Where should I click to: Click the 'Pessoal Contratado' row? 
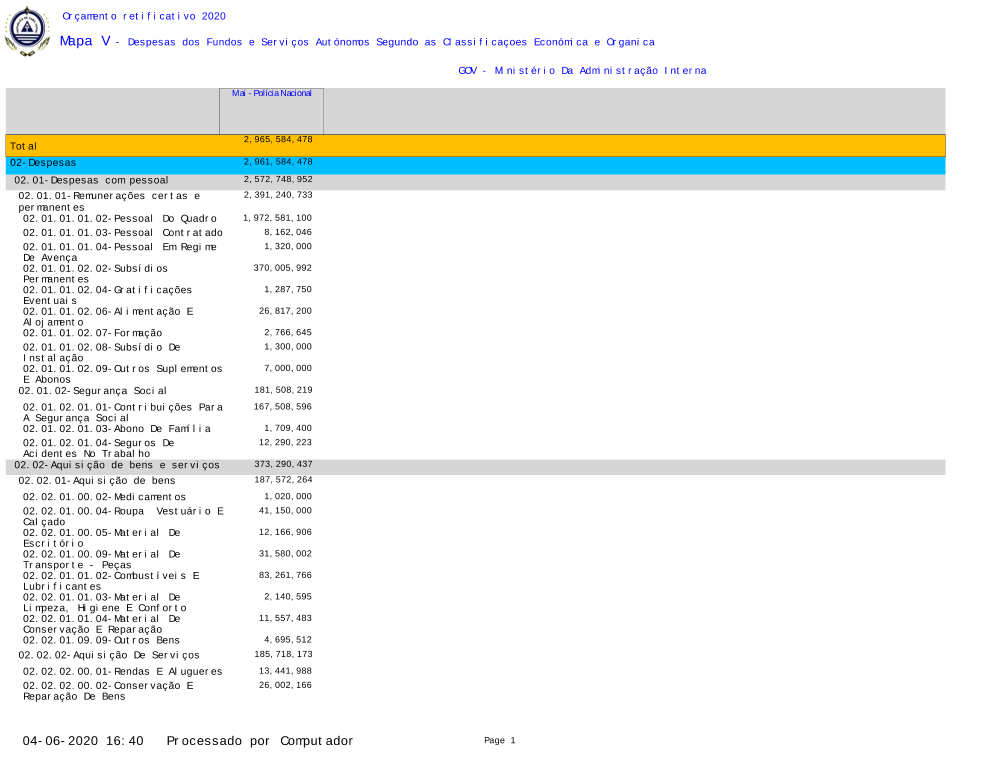tap(122, 233)
